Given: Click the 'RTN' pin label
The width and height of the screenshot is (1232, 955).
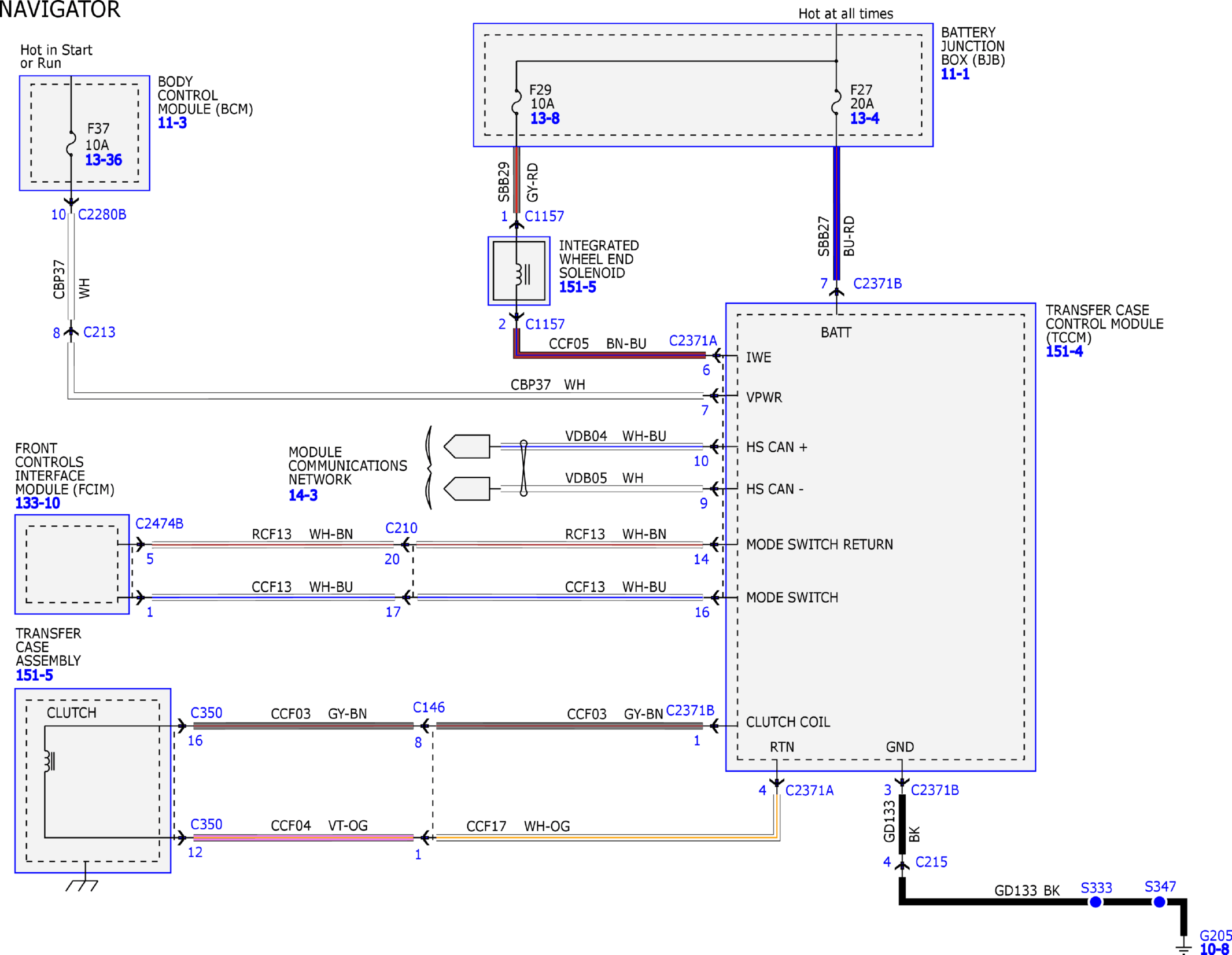Looking at the screenshot, I should [x=782, y=747].
